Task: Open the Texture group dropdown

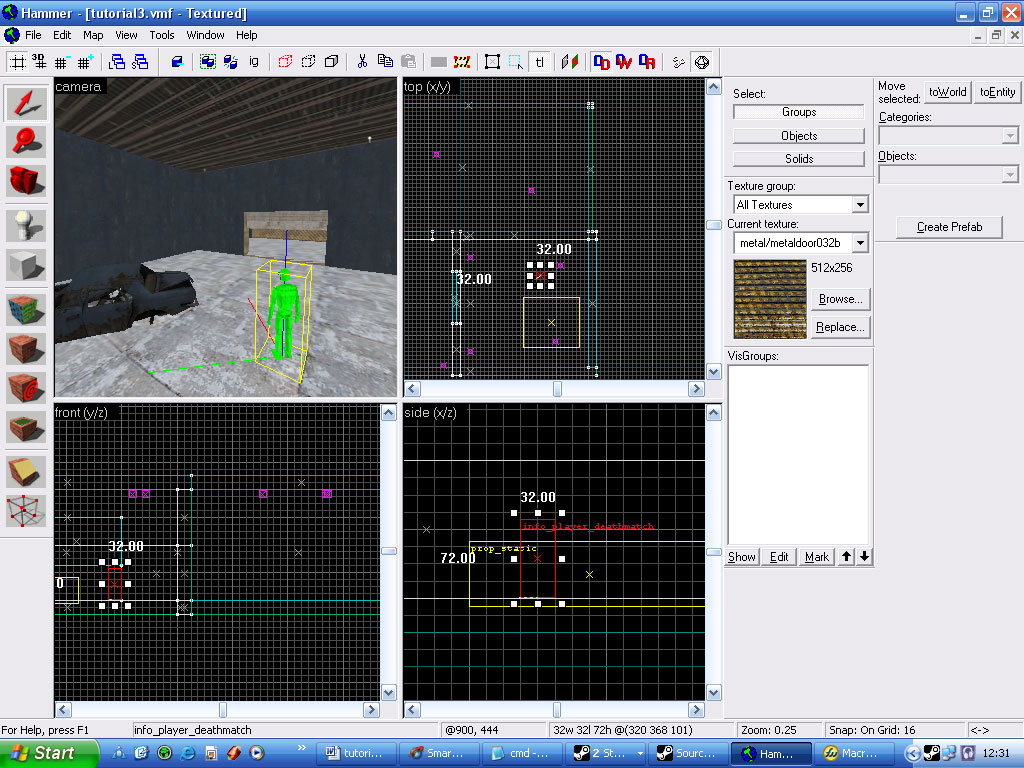Action: pos(860,204)
